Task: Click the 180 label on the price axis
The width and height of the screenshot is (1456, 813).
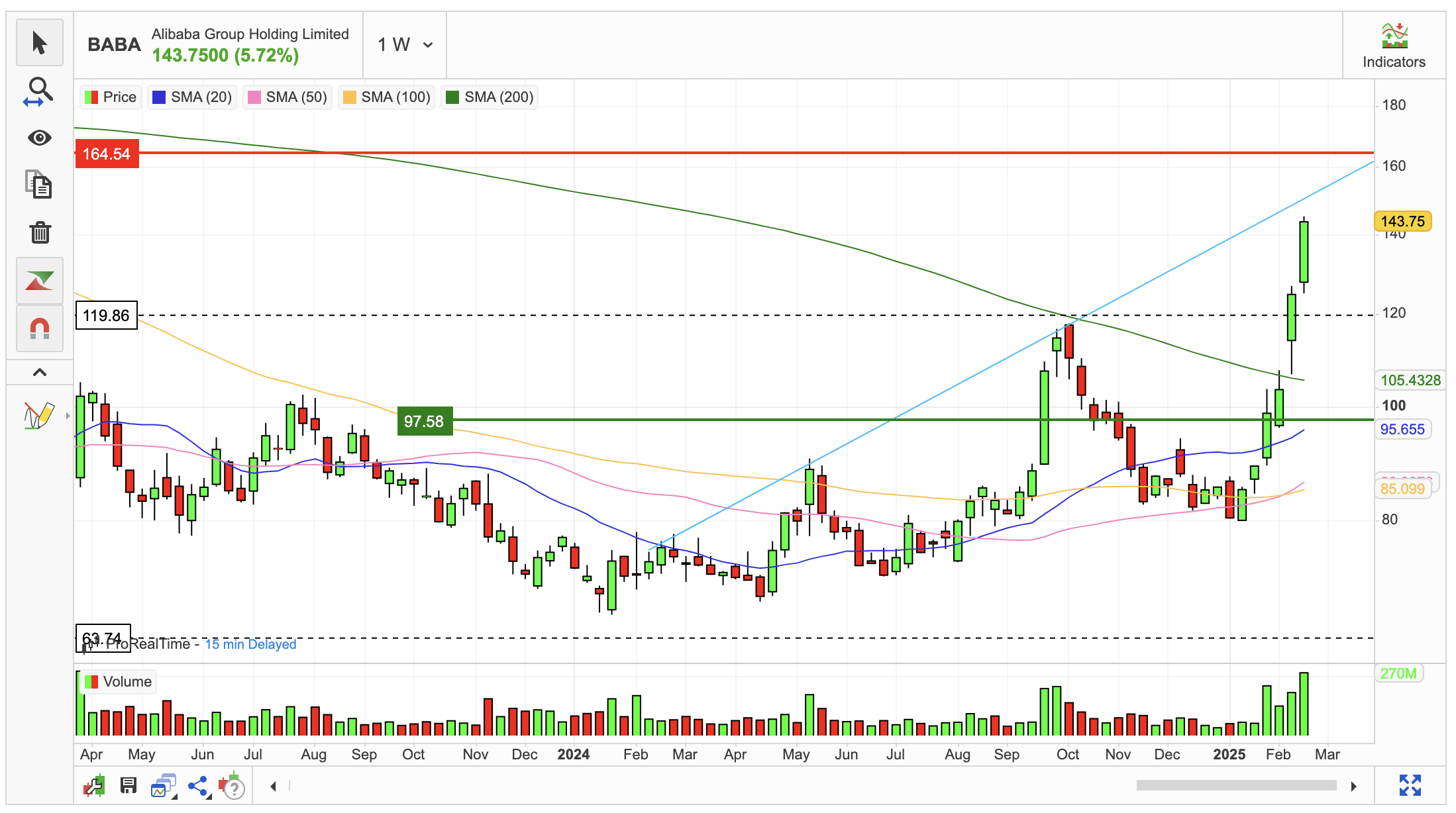Action: pos(1394,105)
